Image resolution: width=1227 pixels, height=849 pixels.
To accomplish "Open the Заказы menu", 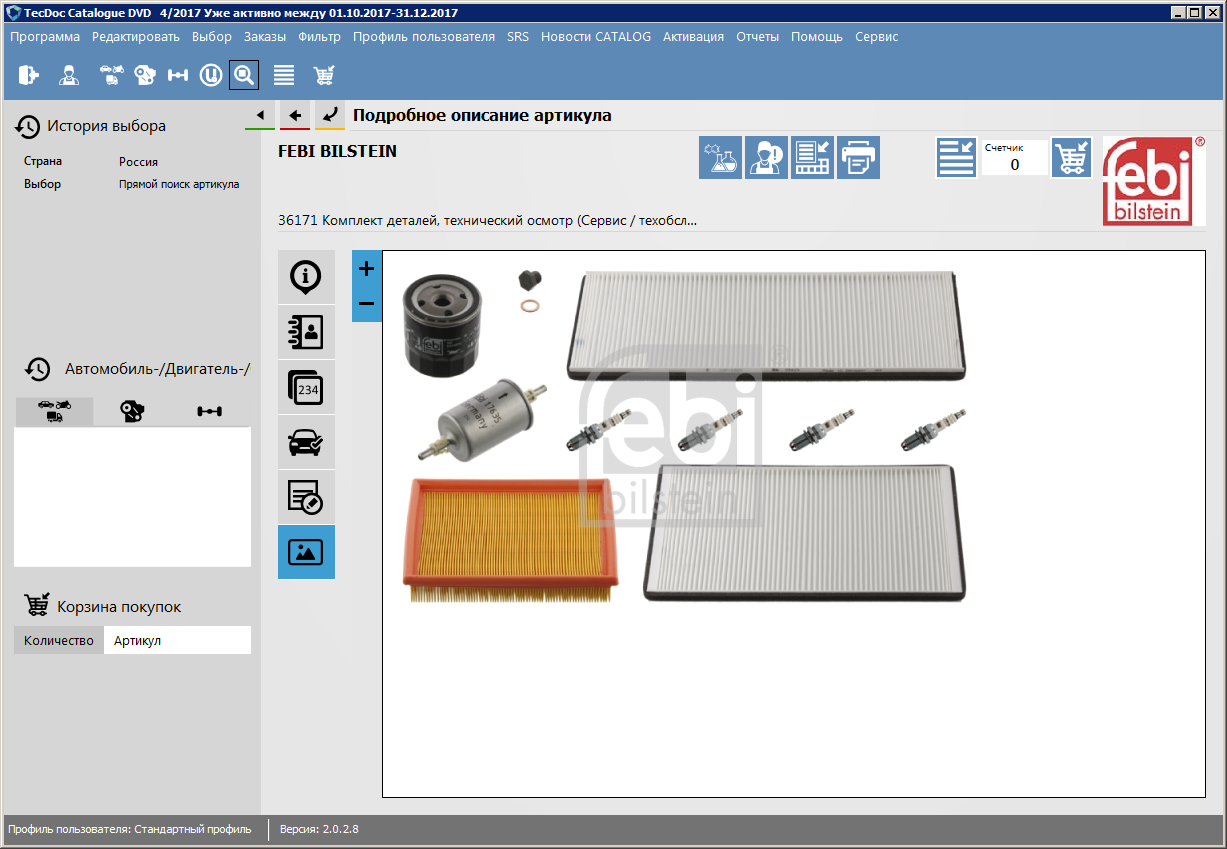I will point(265,37).
